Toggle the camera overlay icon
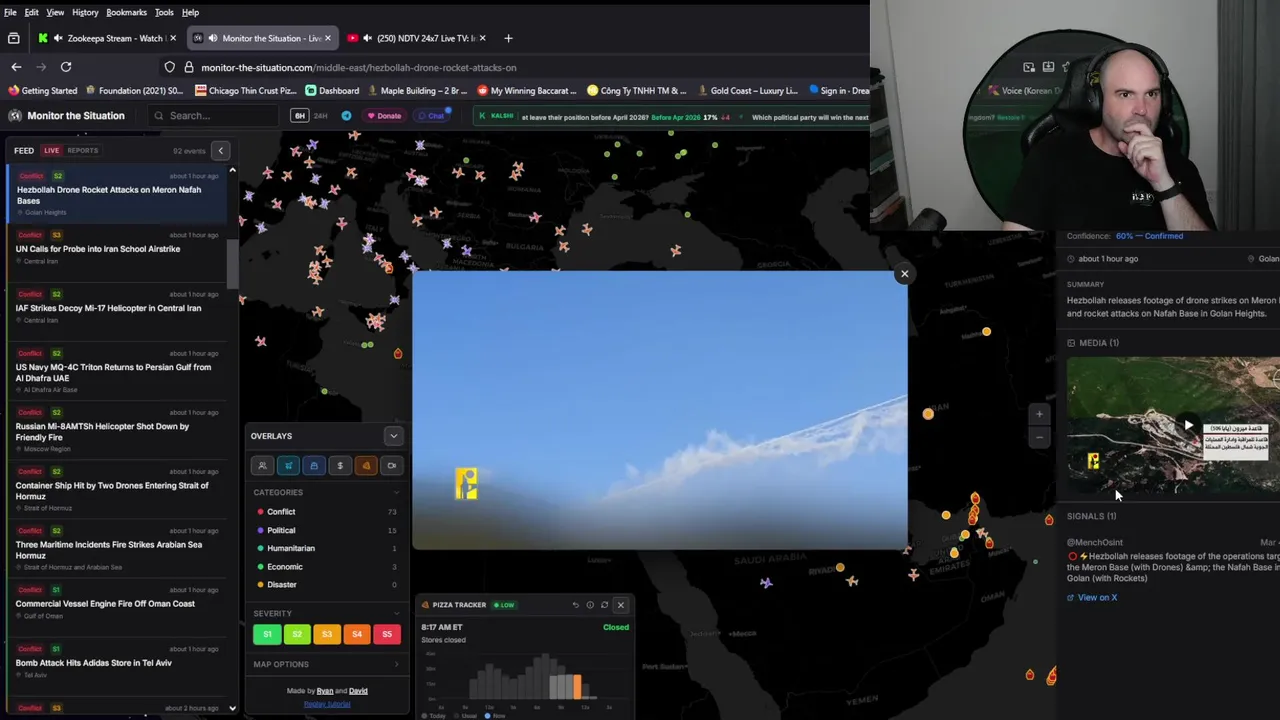The image size is (1280, 720). 392,465
